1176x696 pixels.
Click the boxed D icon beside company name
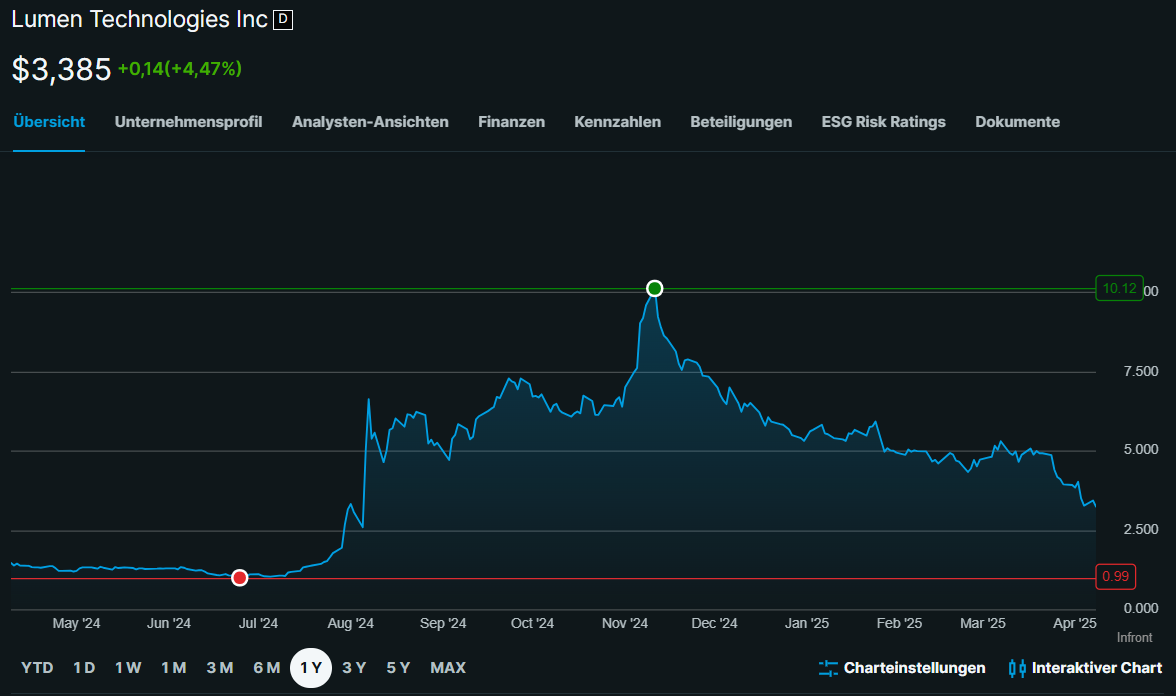pos(283,20)
